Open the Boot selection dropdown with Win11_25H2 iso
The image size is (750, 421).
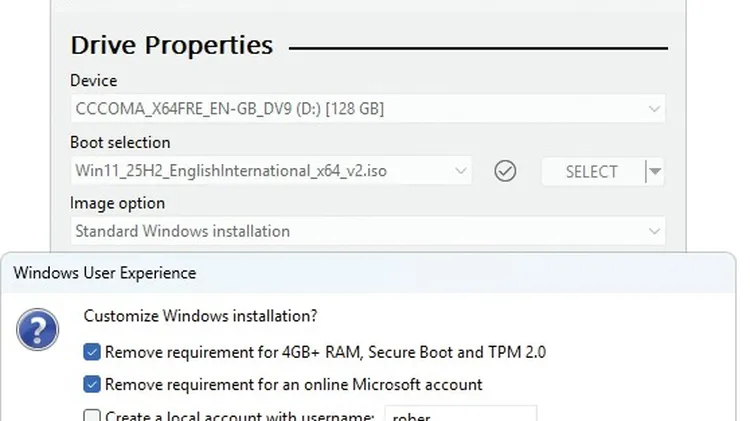pyautogui.click(x=271, y=171)
